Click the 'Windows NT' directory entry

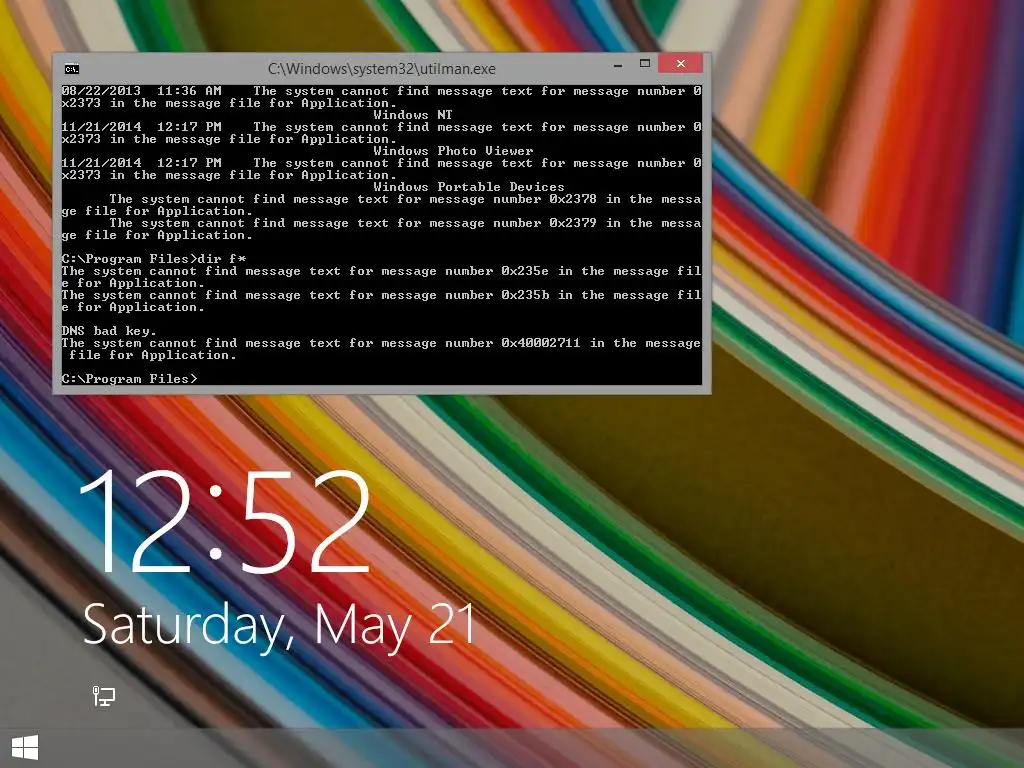click(413, 115)
